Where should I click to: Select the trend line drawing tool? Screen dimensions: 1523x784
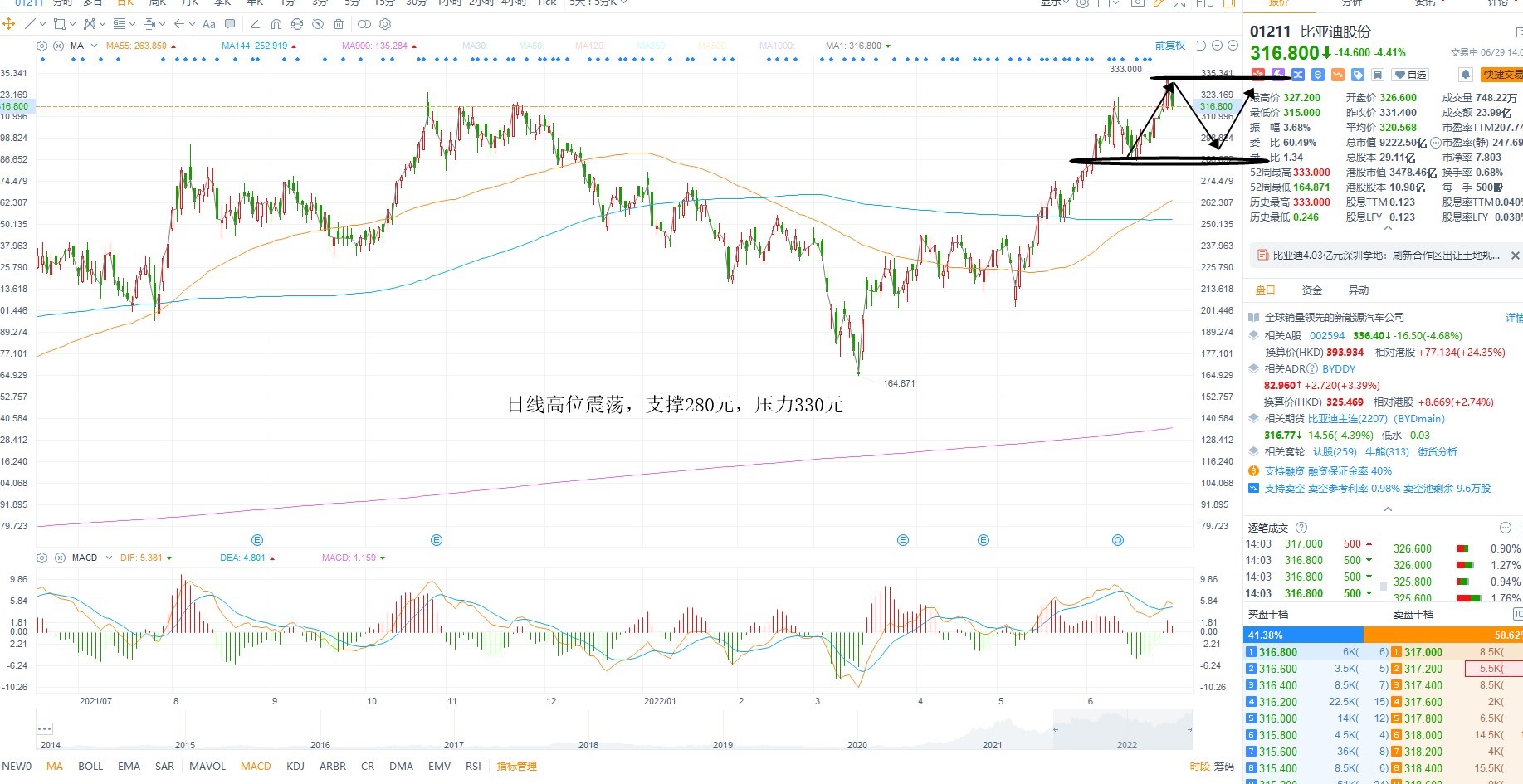point(31,24)
